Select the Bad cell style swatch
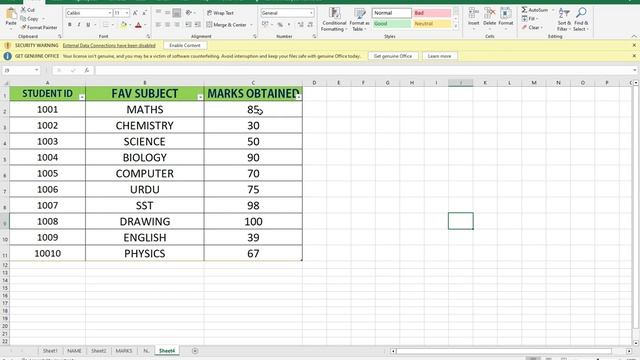Image resolution: width=640 pixels, height=360 pixels. [x=432, y=13]
